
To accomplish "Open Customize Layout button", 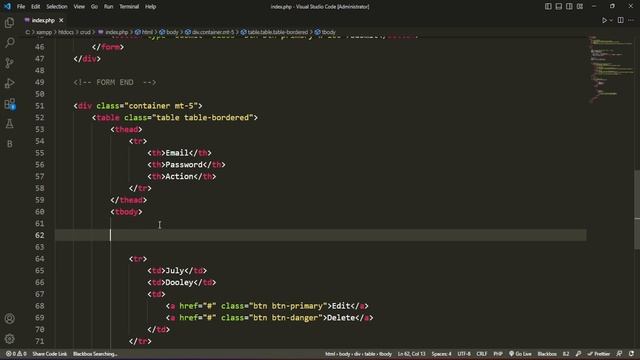I will (x=580, y=7).
